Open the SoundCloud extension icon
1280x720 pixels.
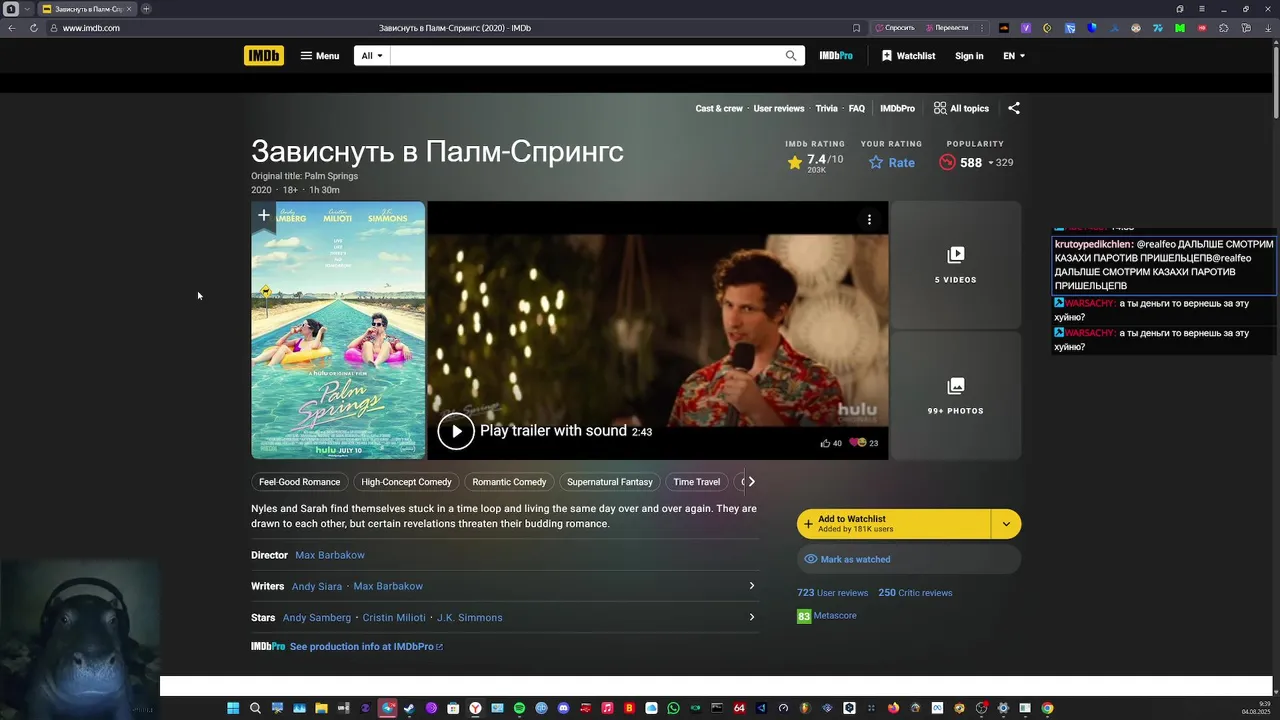(x=1004, y=28)
